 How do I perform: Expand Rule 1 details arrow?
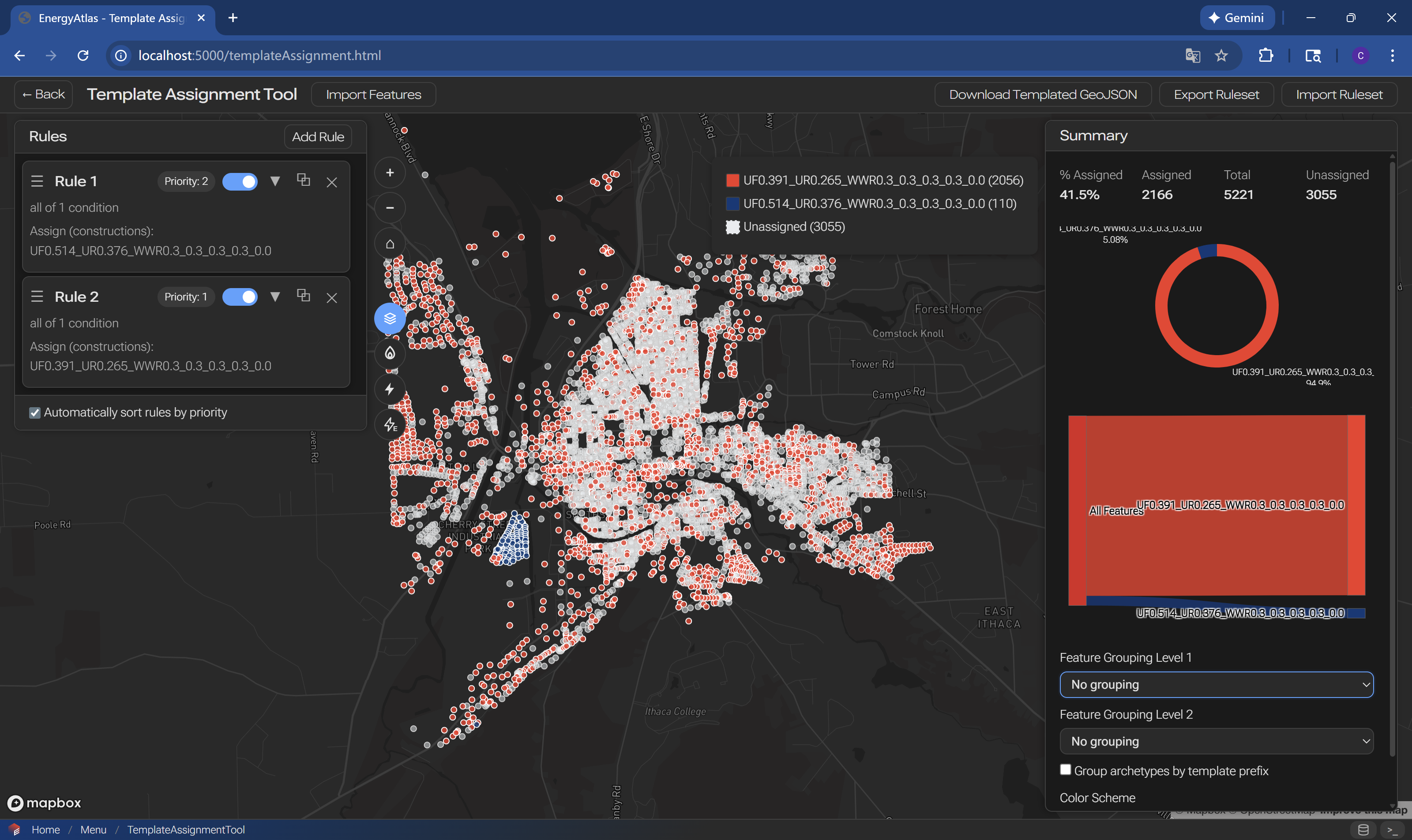(275, 181)
